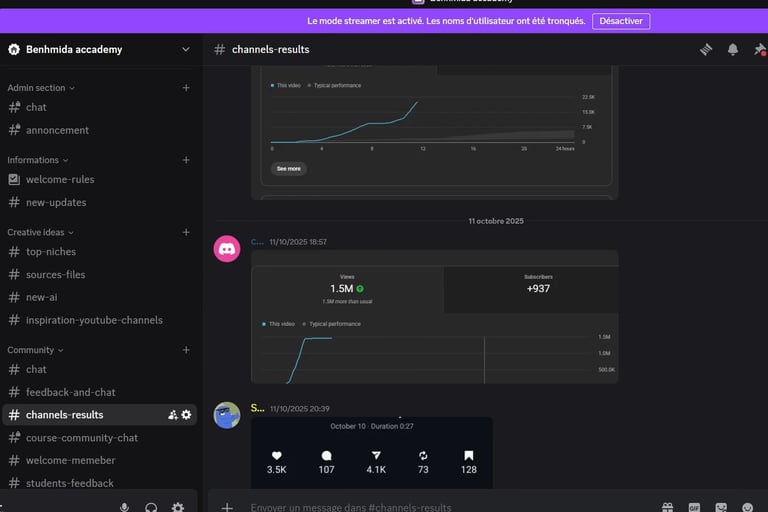Open the Community chat channel

99,369
